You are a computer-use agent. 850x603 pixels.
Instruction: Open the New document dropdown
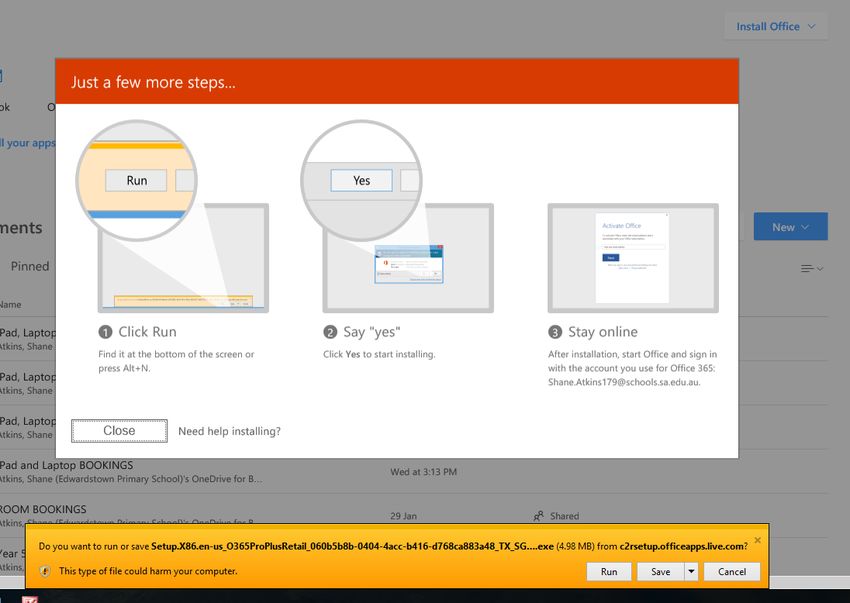(x=790, y=227)
